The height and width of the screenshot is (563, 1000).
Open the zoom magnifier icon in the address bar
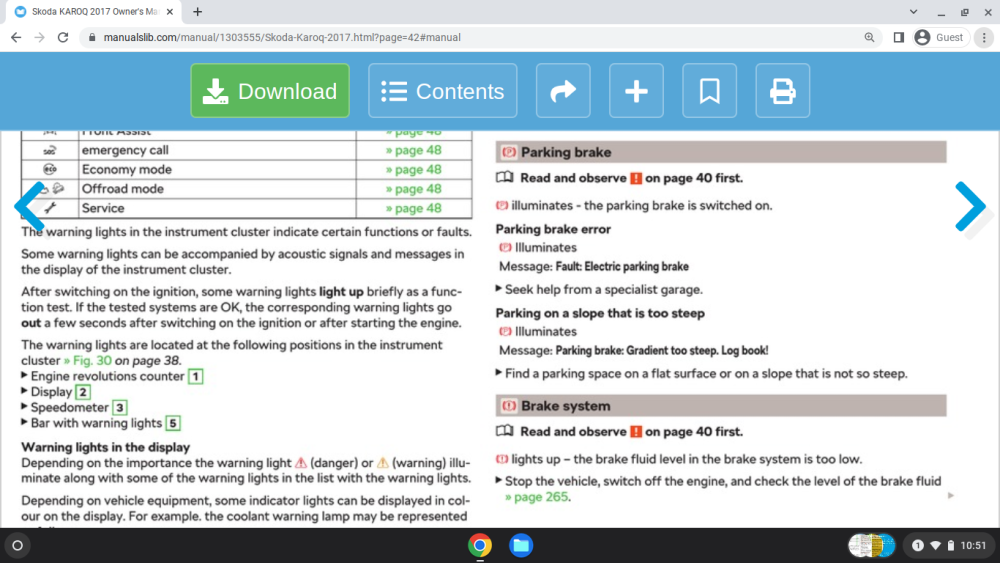coord(869,38)
